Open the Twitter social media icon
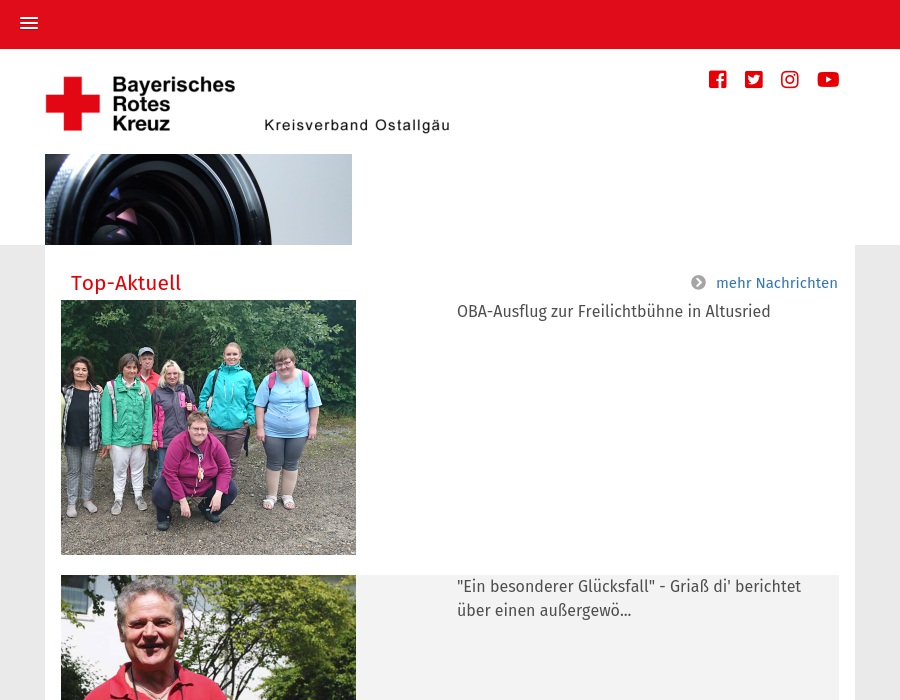Viewport: 900px width, 700px height. point(753,79)
